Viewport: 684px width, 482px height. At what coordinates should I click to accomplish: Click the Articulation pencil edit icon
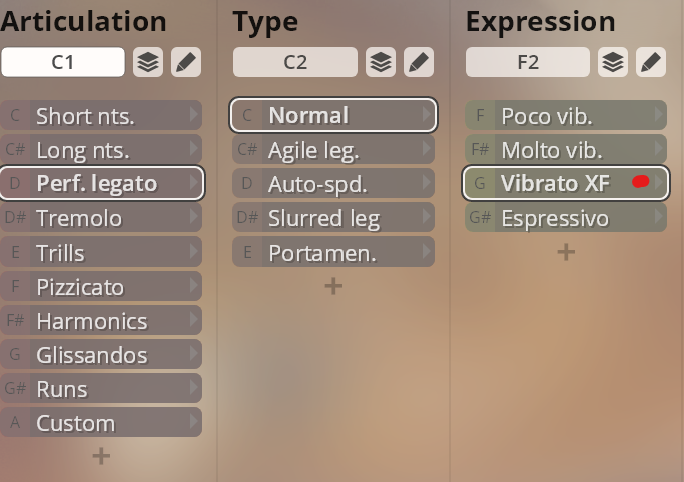(x=185, y=62)
